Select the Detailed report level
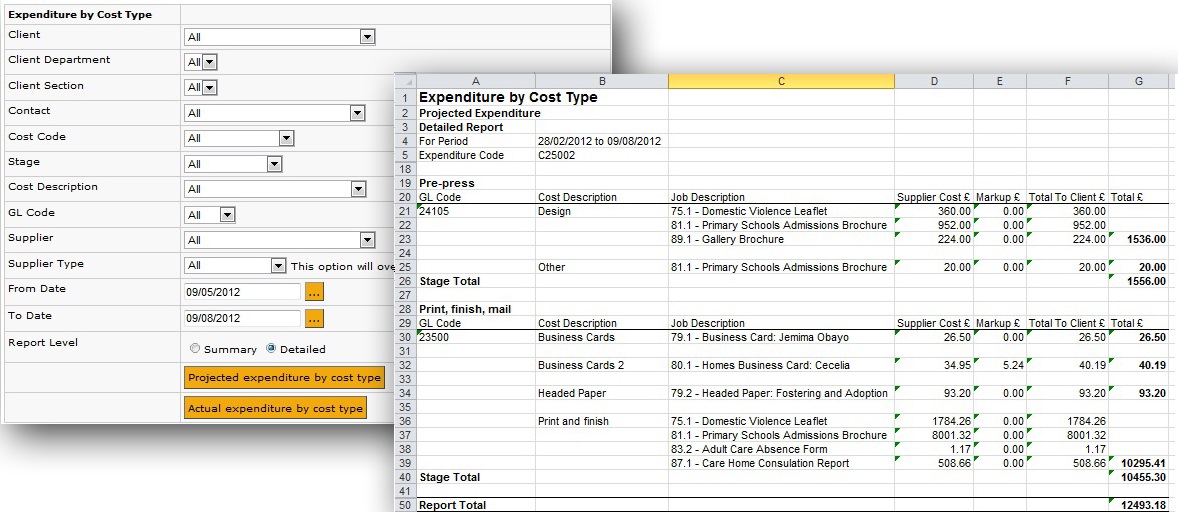Screen dimensions: 1178x512 [x=271, y=348]
